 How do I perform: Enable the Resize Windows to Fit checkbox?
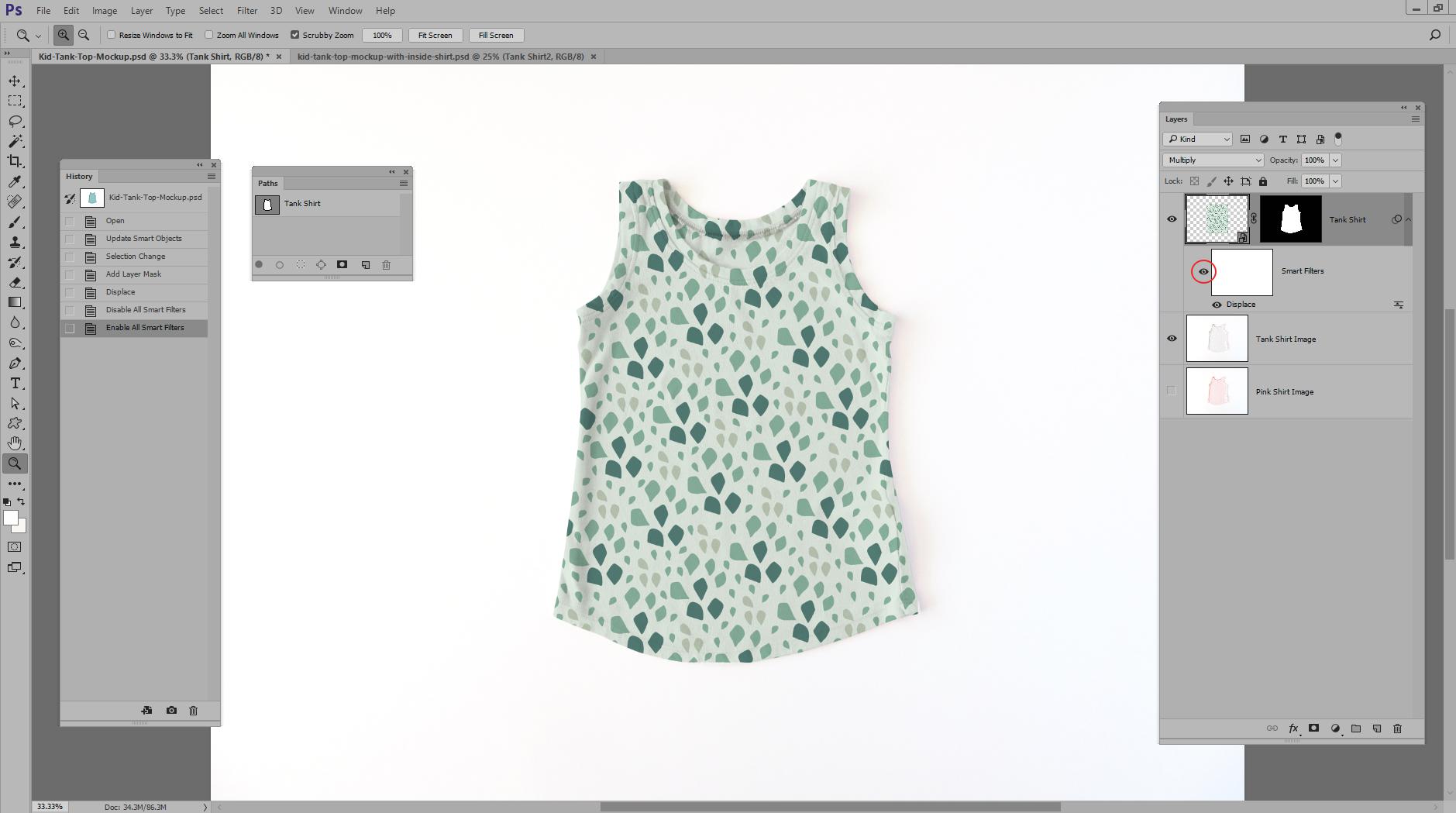(x=110, y=35)
